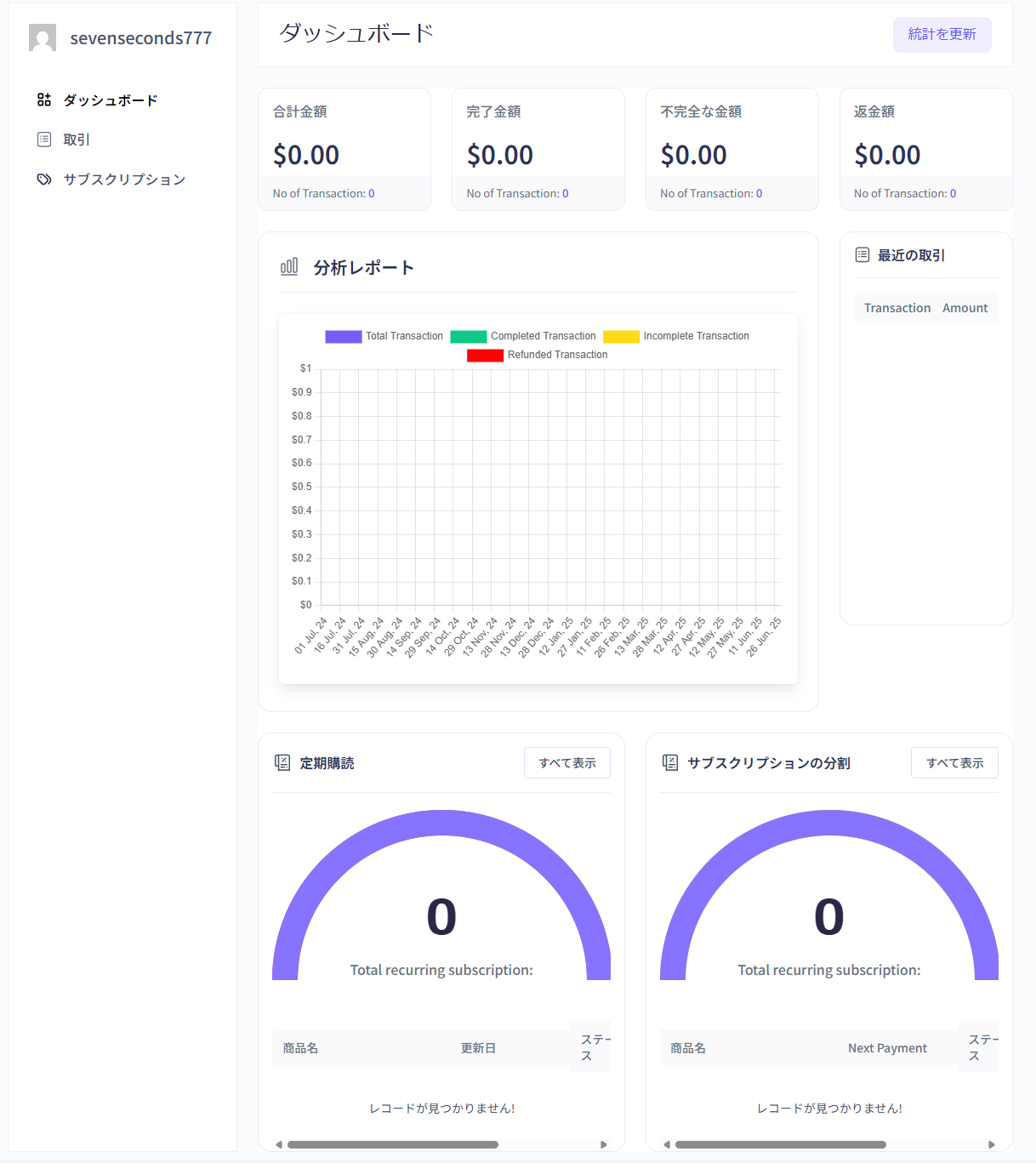
Task: Open the 取引 menu item
Action: click(77, 140)
